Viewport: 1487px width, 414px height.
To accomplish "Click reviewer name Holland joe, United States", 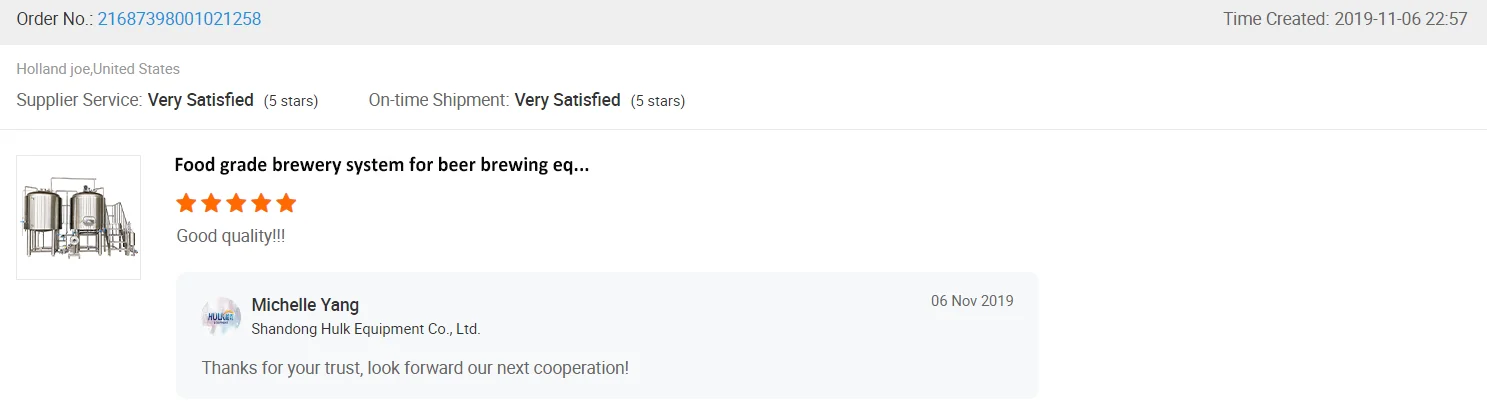I will (x=98, y=69).
